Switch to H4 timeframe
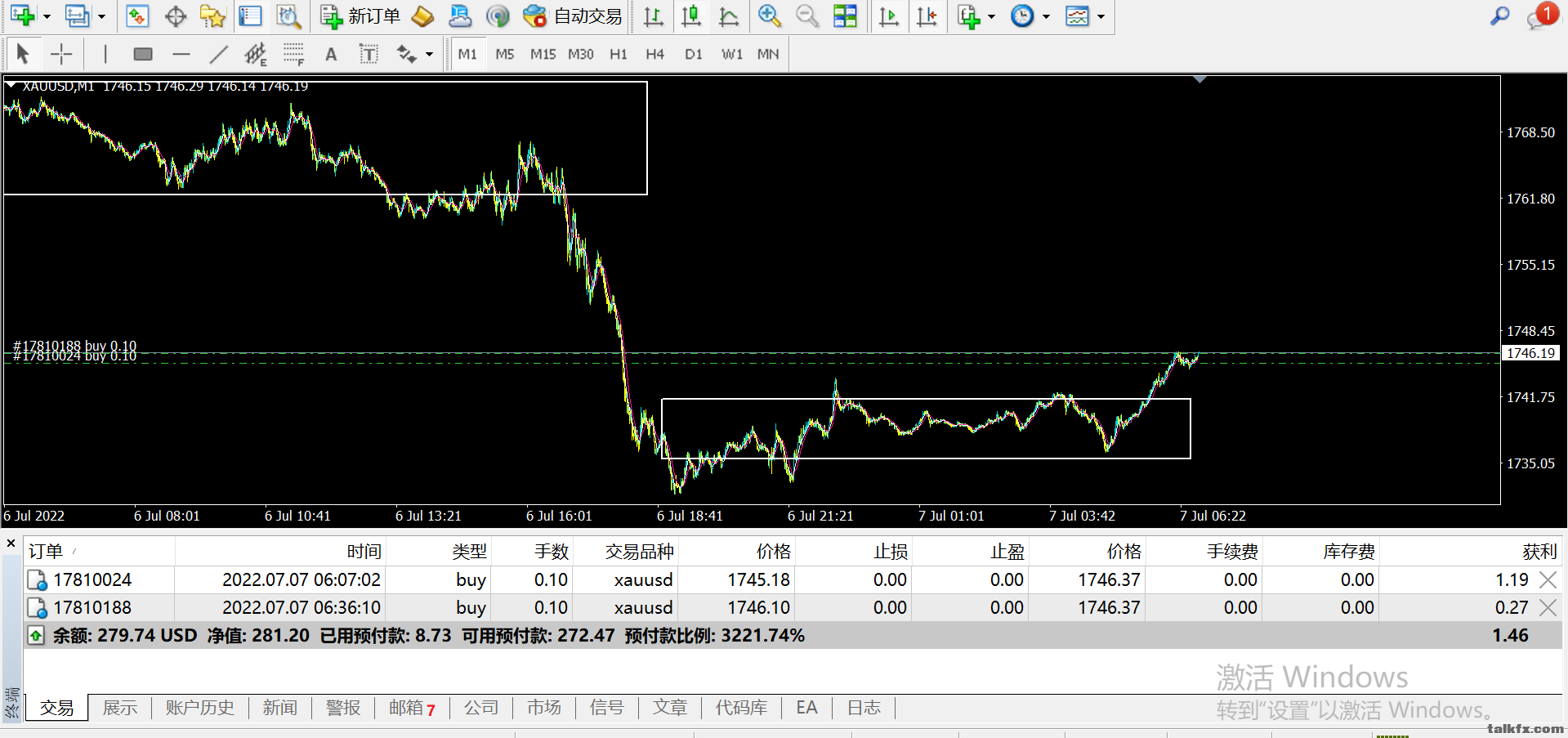The width and height of the screenshot is (1568, 738). coord(655,54)
